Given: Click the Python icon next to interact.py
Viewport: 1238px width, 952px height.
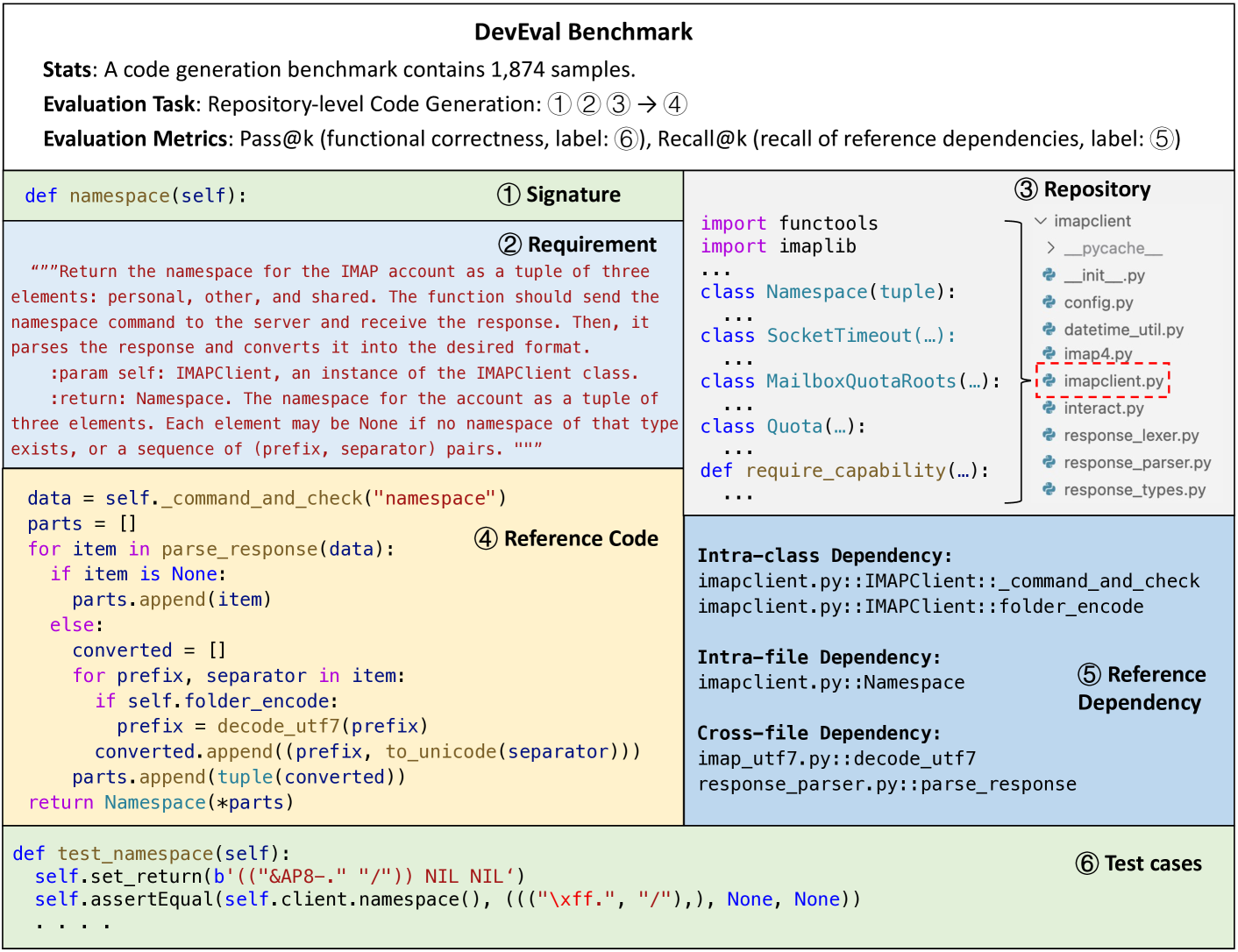Looking at the screenshot, I should [x=1049, y=408].
